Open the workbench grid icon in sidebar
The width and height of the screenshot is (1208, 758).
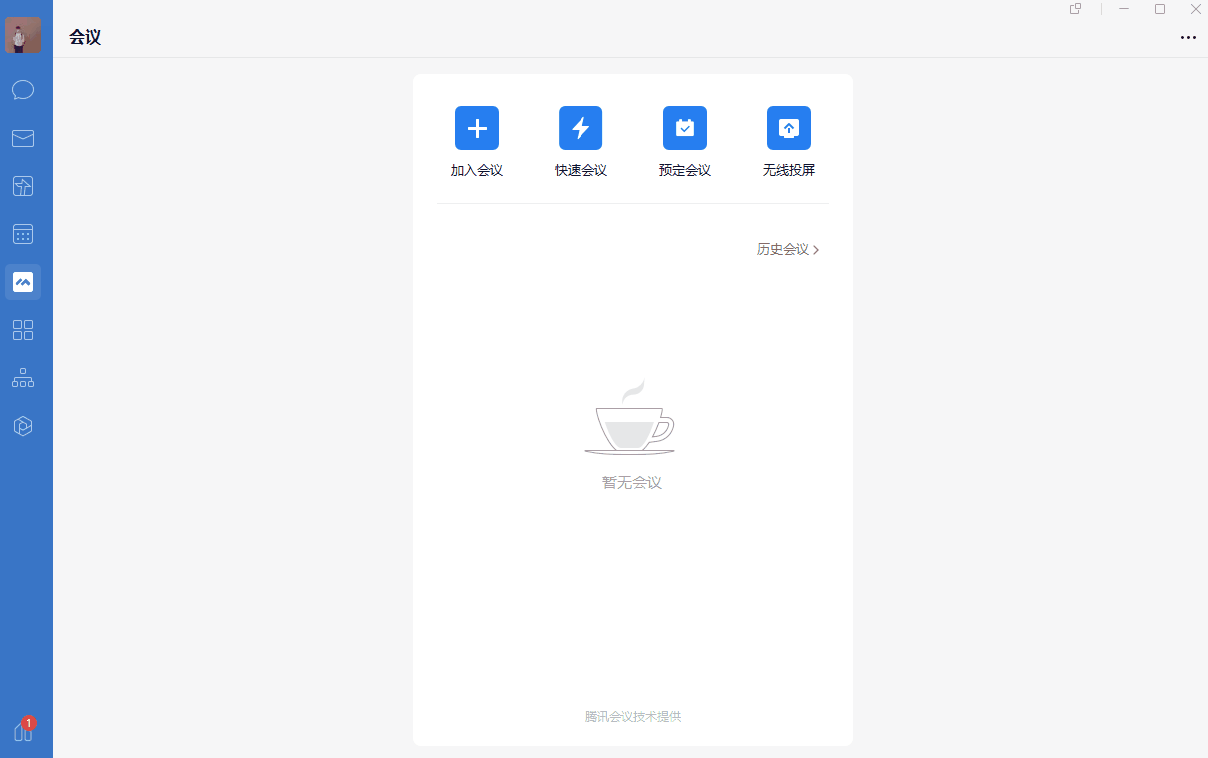(x=23, y=330)
